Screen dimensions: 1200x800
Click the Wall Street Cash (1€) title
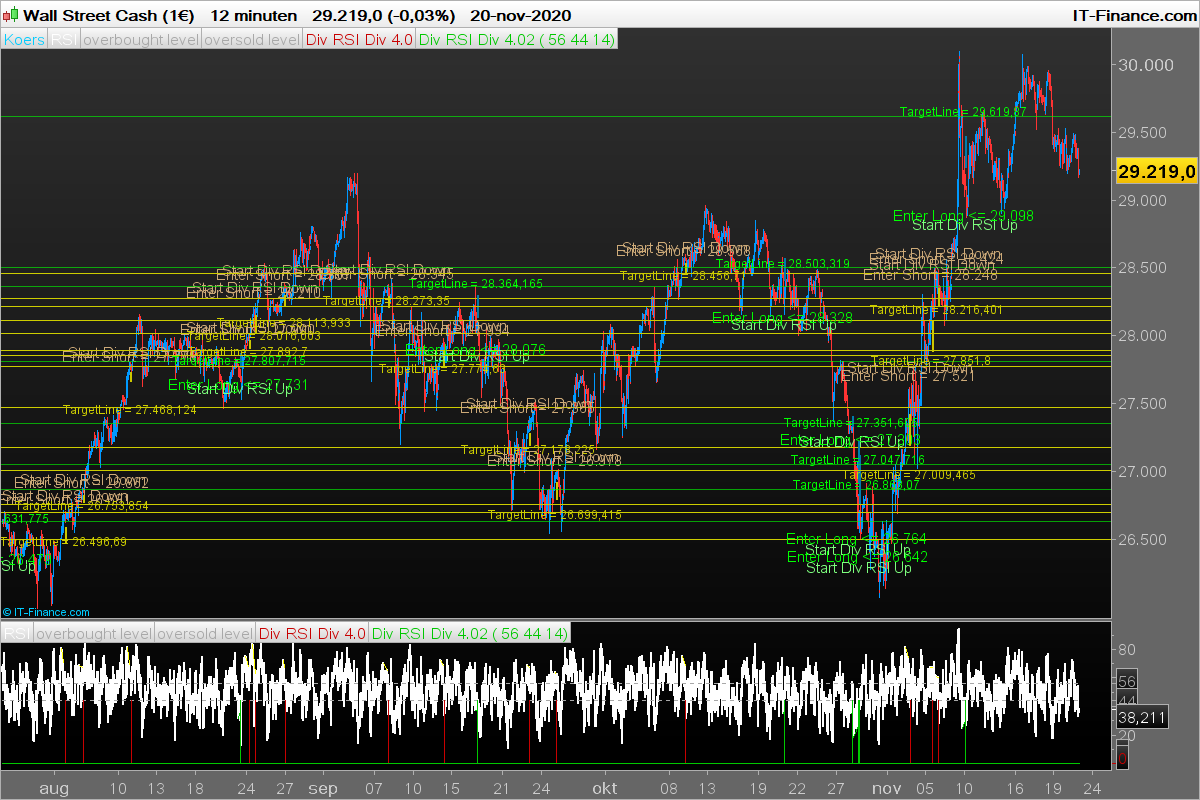pos(110,15)
